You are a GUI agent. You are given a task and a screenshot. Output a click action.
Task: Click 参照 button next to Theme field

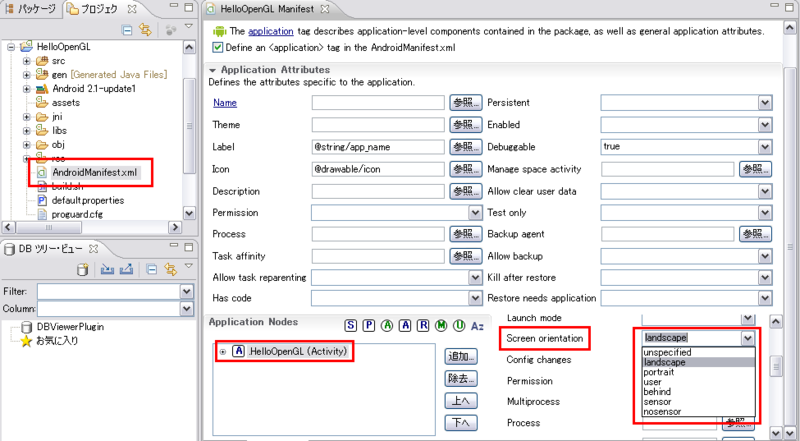[466, 125]
